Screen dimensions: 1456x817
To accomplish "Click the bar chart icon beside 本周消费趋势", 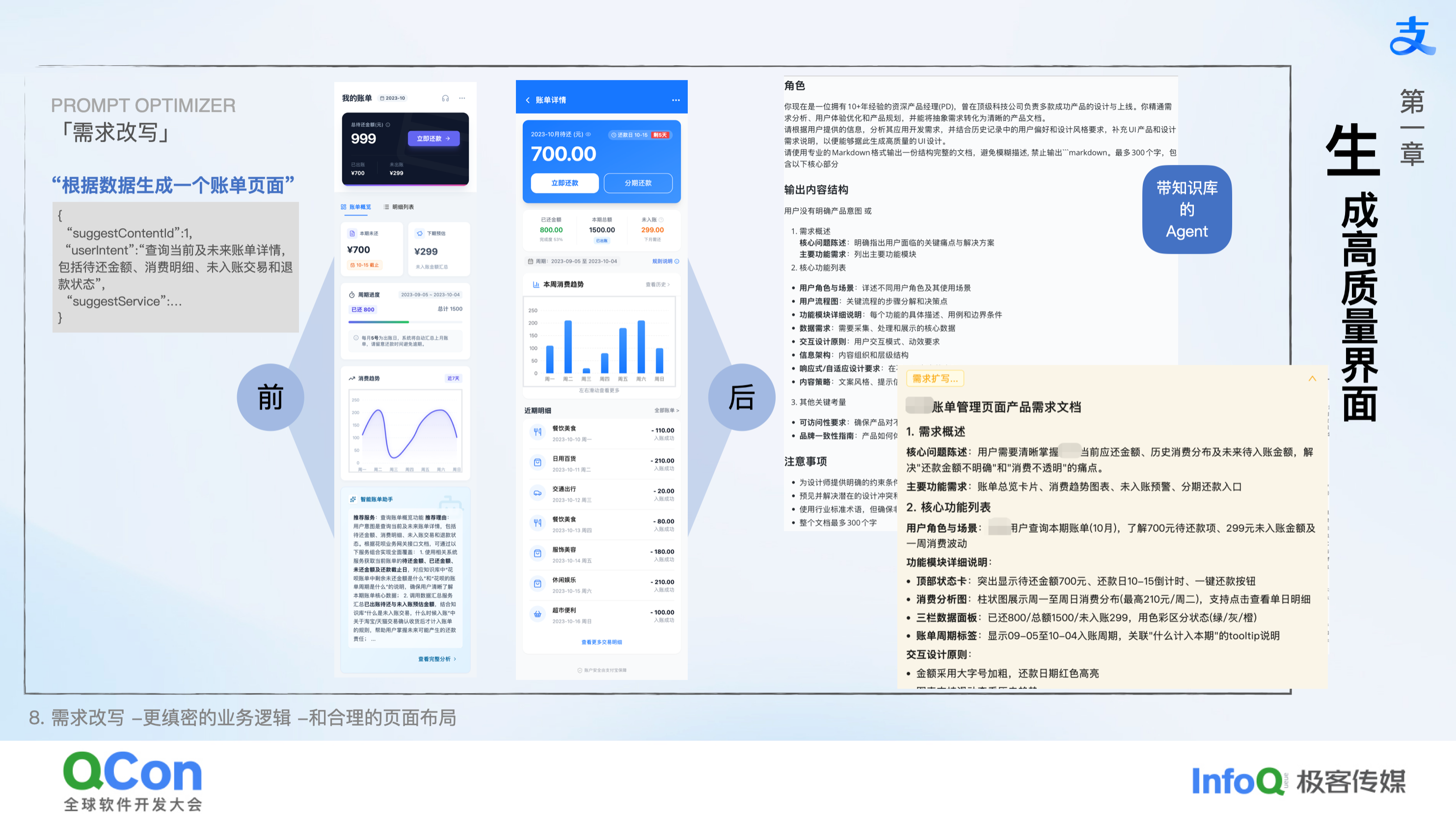I will (536, 285).
